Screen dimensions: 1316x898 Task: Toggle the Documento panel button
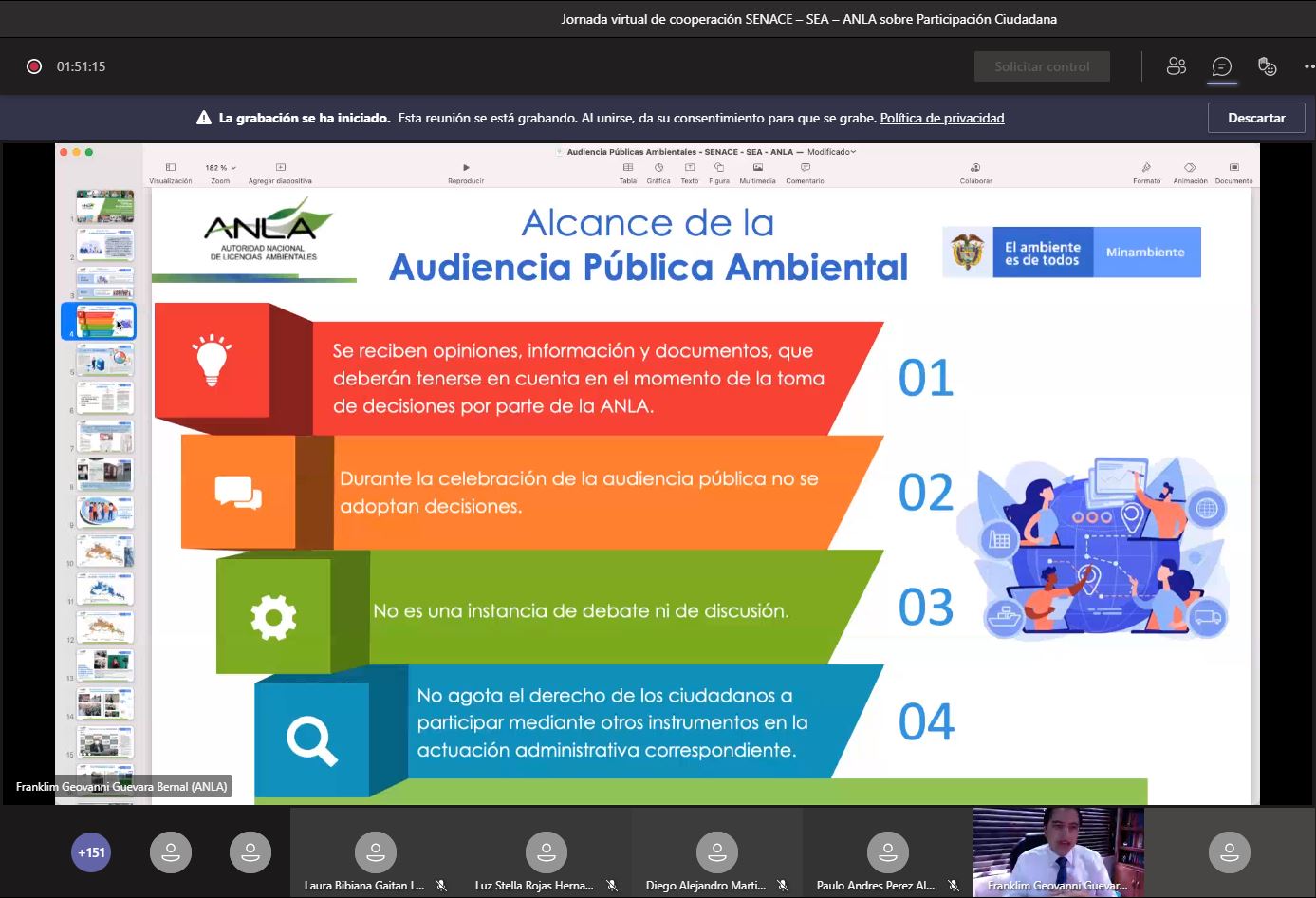point(1233,168)
